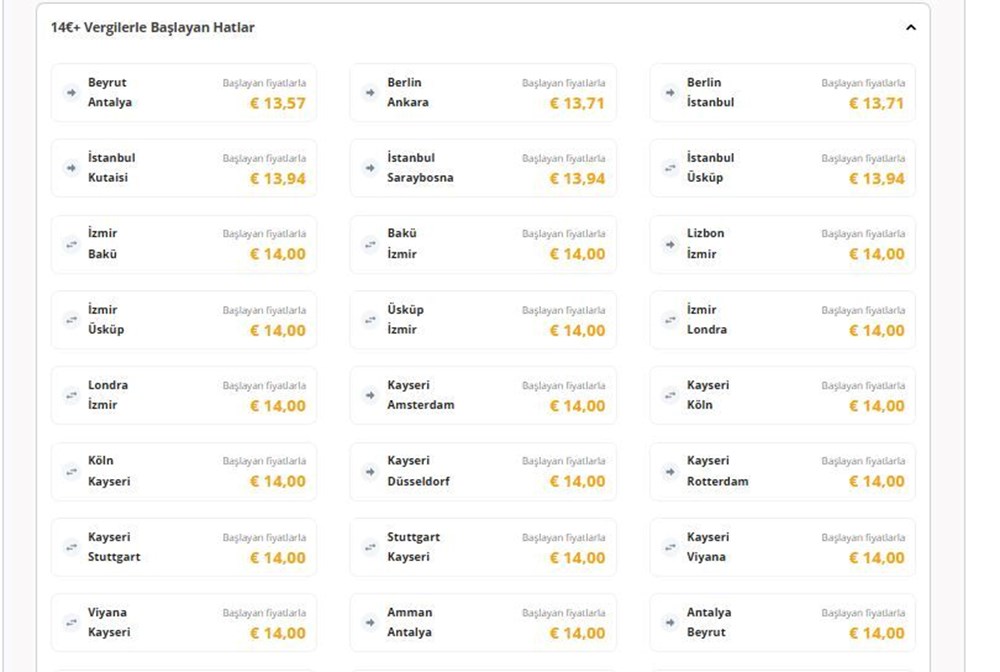1000x672 pixels.
Task: Click the round-trip icon for Viyana–Kayseri
Action: [x=71, y=622]
